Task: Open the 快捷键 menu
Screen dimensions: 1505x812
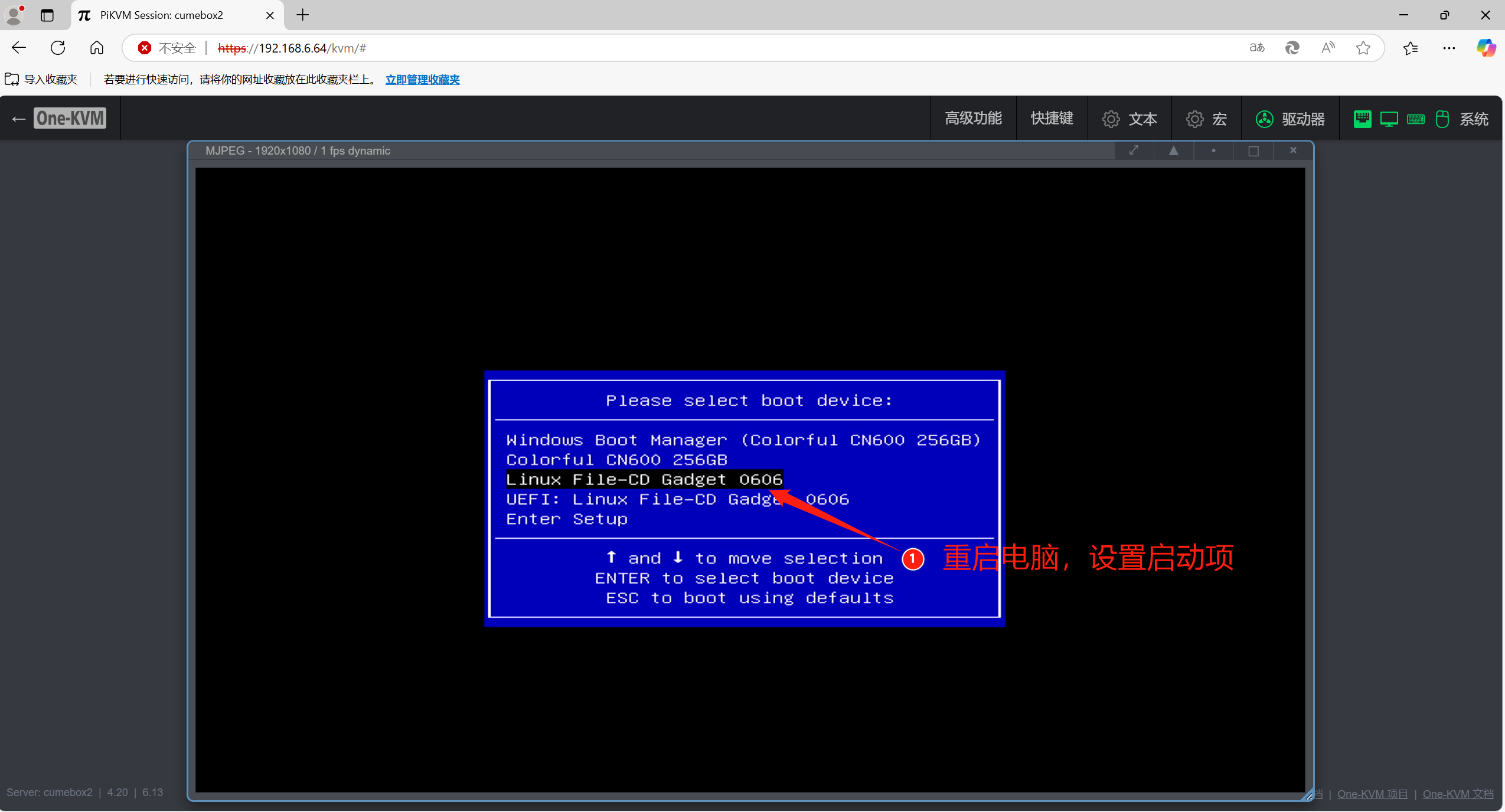Action: coord(1052,119)
